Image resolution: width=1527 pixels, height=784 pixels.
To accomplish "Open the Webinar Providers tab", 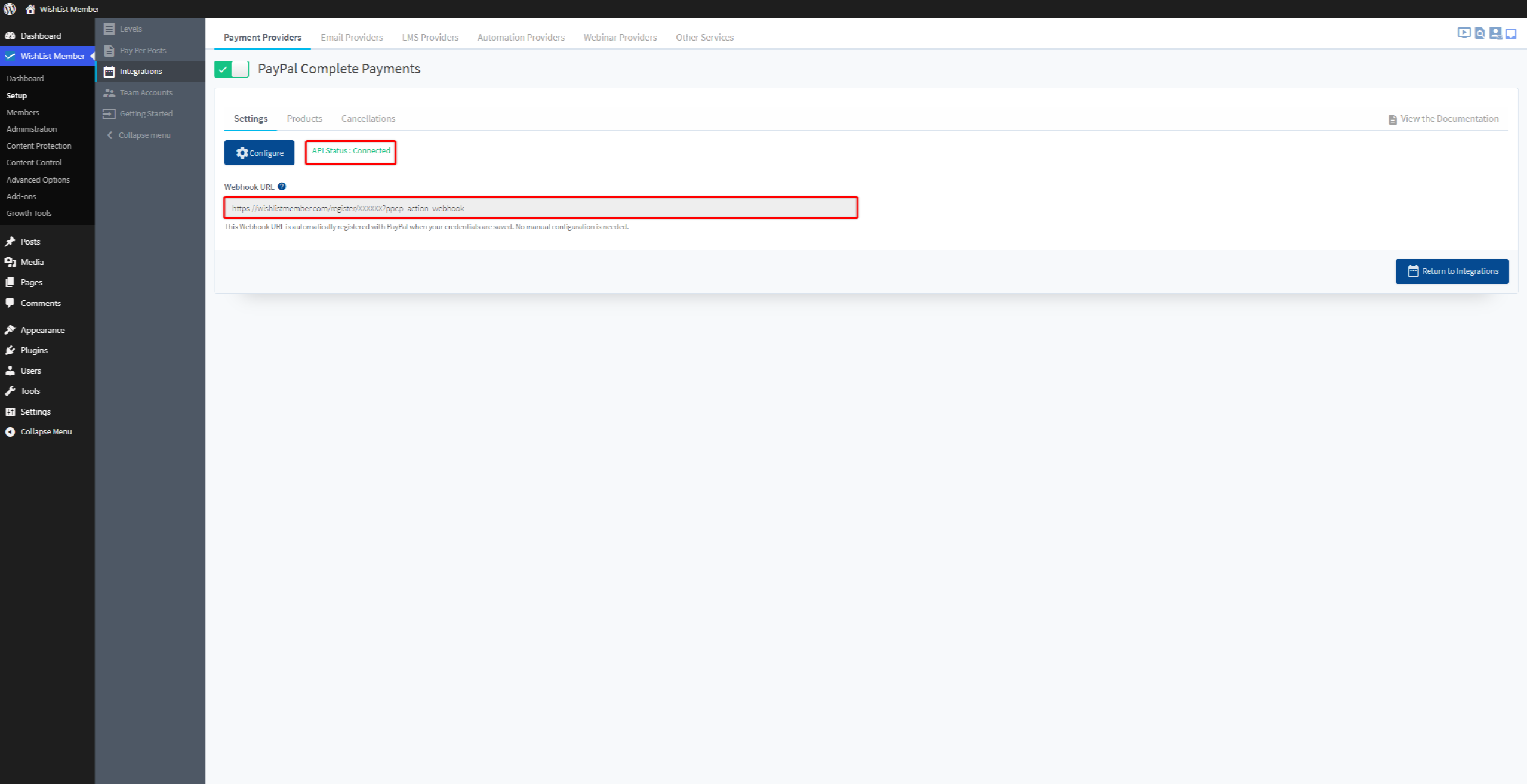I will coord(620,37).
